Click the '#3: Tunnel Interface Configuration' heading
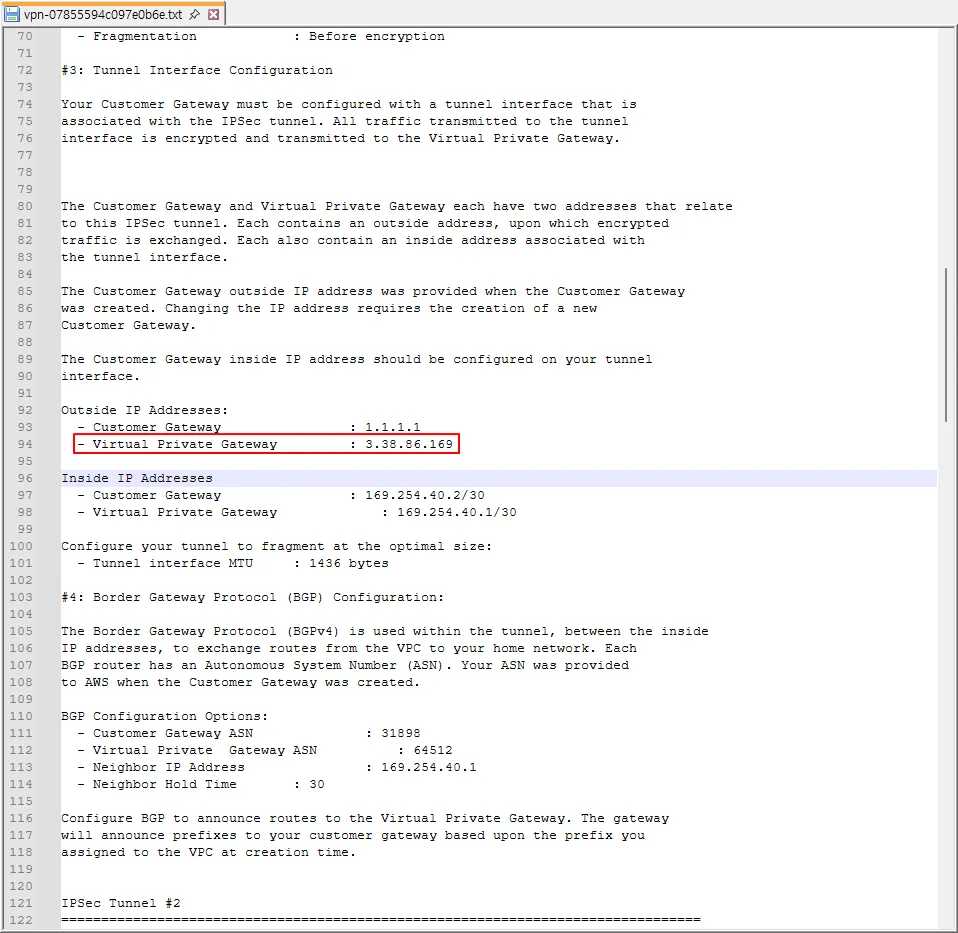This screenshot has height=933, width=958. [x=196, y=70]
